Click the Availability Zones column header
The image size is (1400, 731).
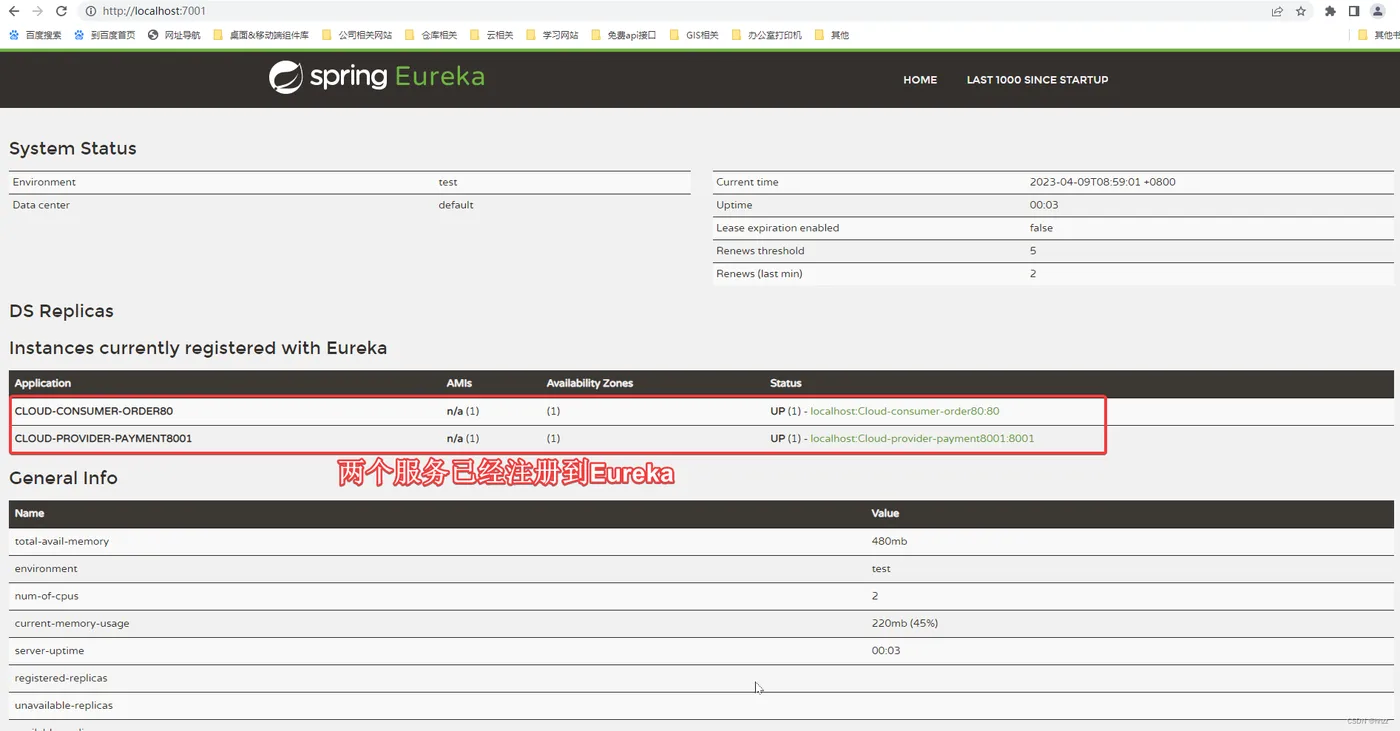pyautogui.click(x=590, y=383)
